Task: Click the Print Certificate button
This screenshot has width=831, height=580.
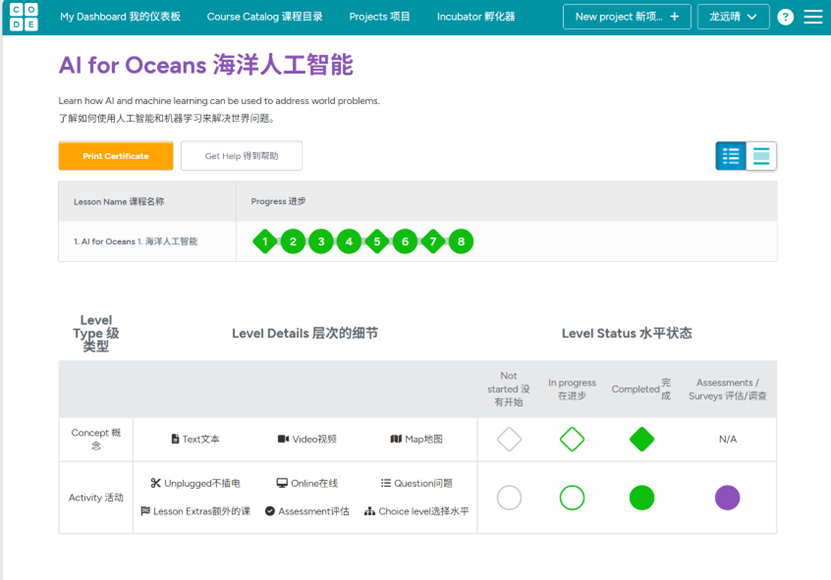Action: [116, 156]
